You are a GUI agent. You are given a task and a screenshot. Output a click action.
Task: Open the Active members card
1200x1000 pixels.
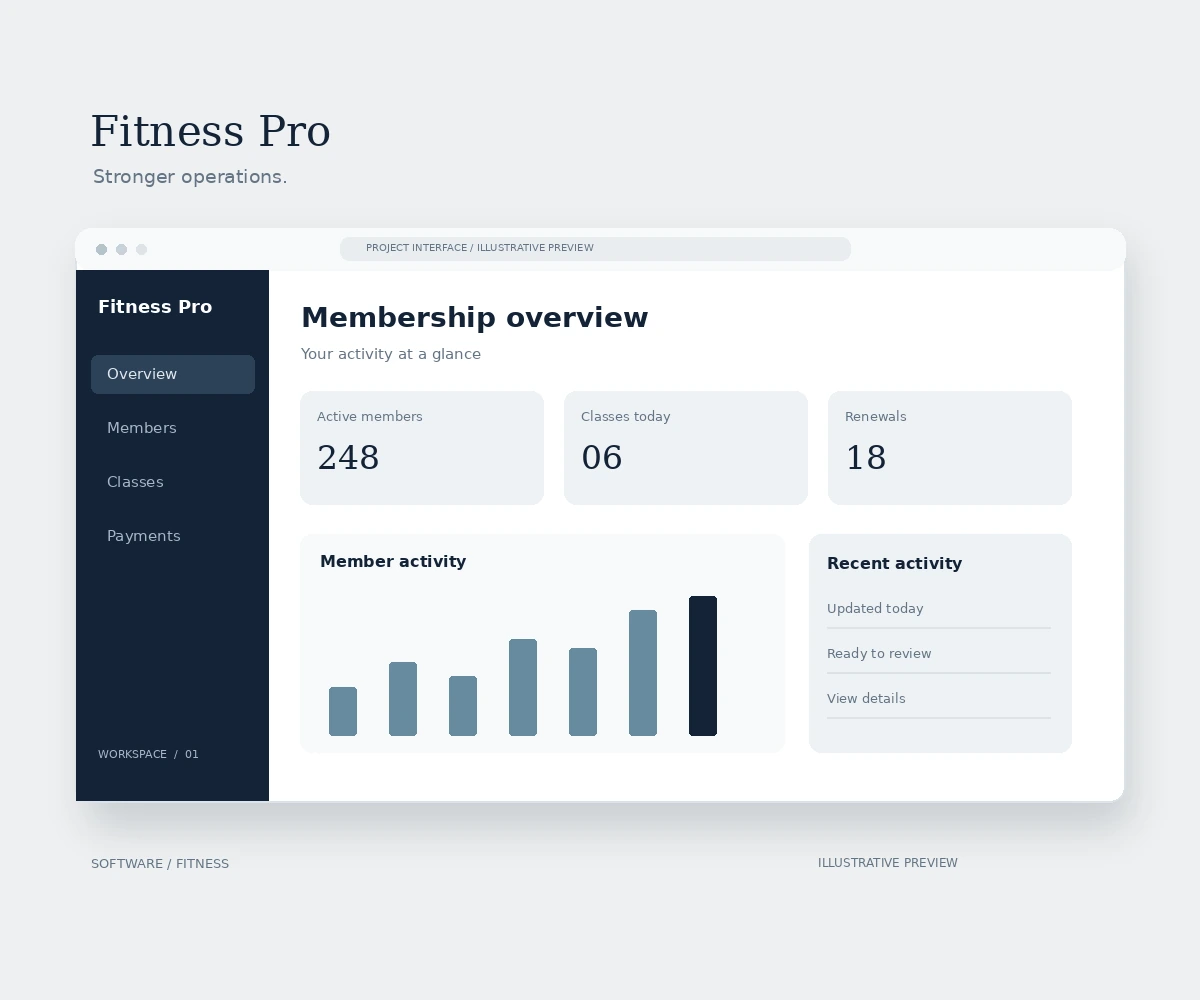point(422,448)
